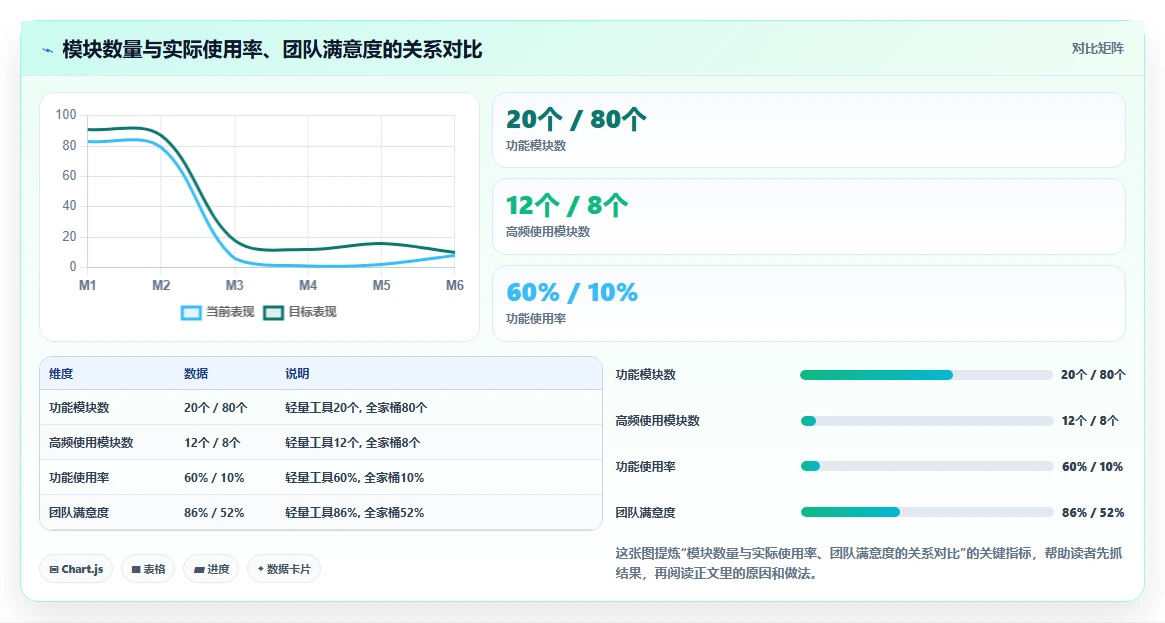Click the 20个 / 80个 data card

pos(808,130)
